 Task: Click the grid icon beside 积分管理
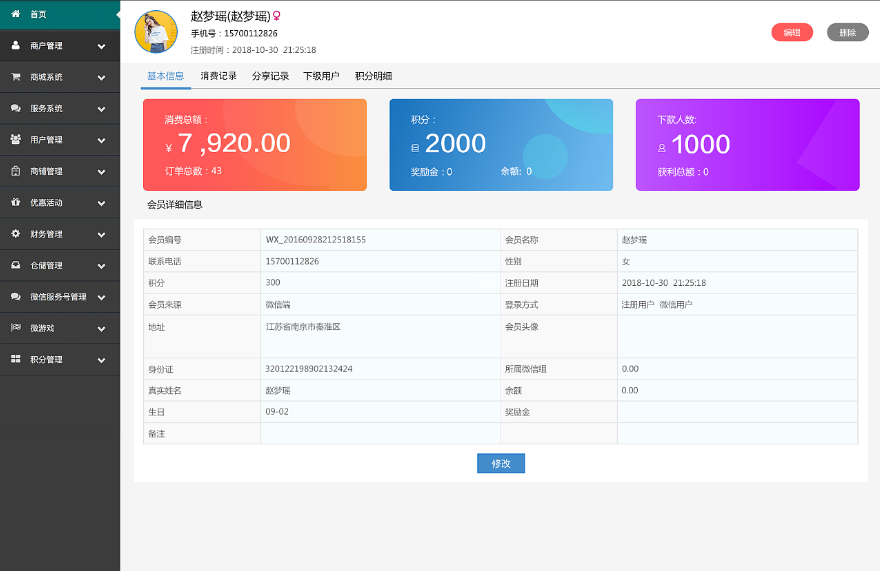[16, 359]
